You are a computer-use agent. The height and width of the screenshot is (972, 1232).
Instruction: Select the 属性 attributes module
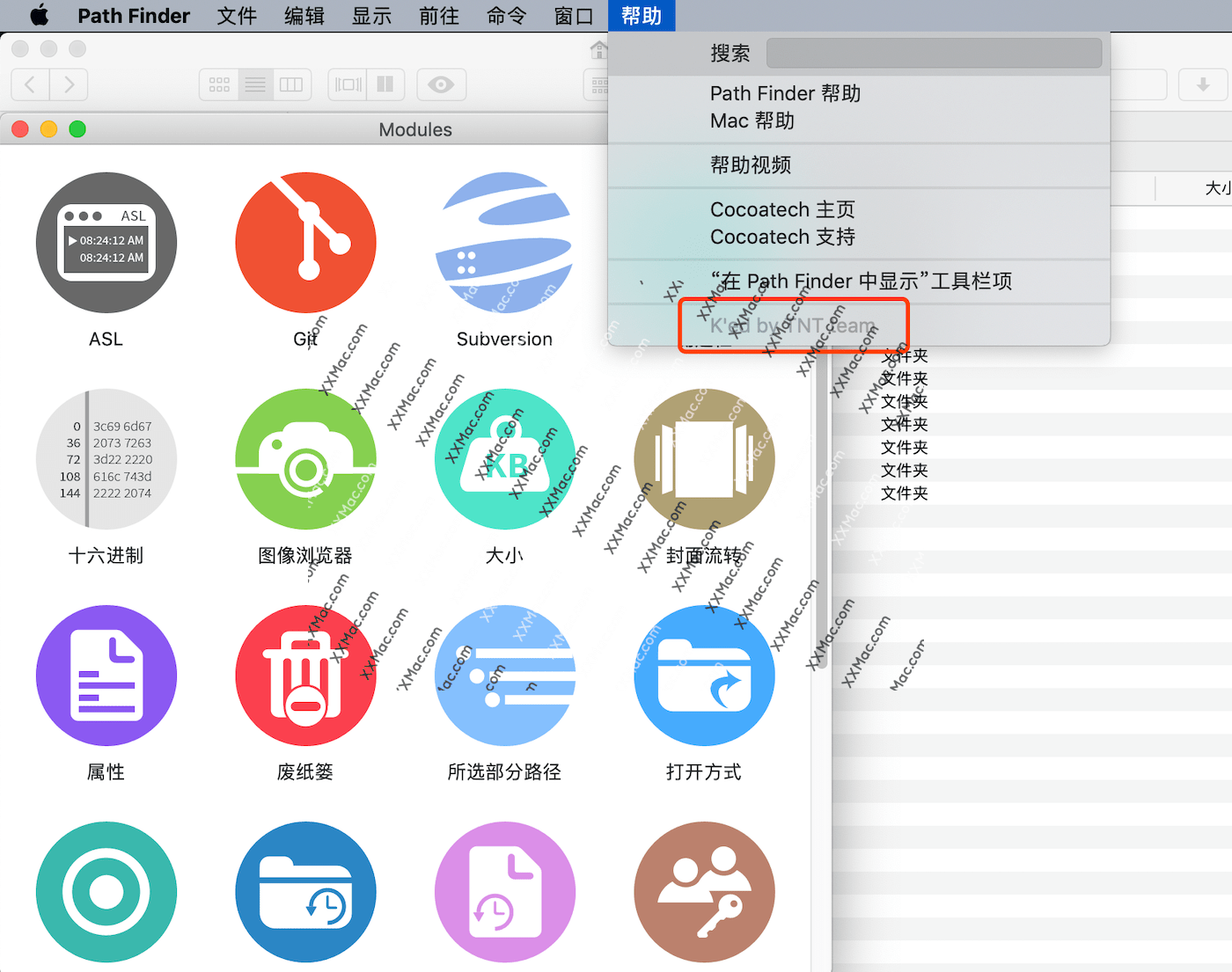pyautogui.click(x=106, y=675)
